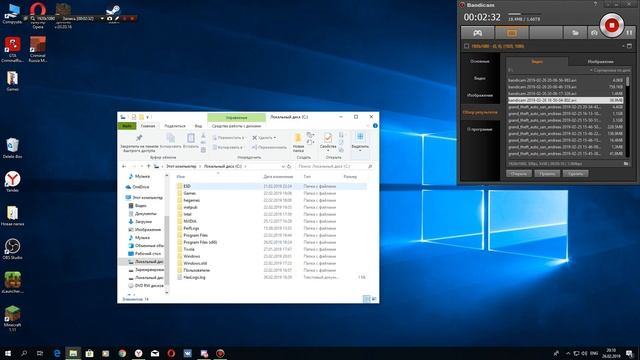640x360 pixels.
Task: Click Copy to button in Explorer ribbon
Action: click(228, 147)
